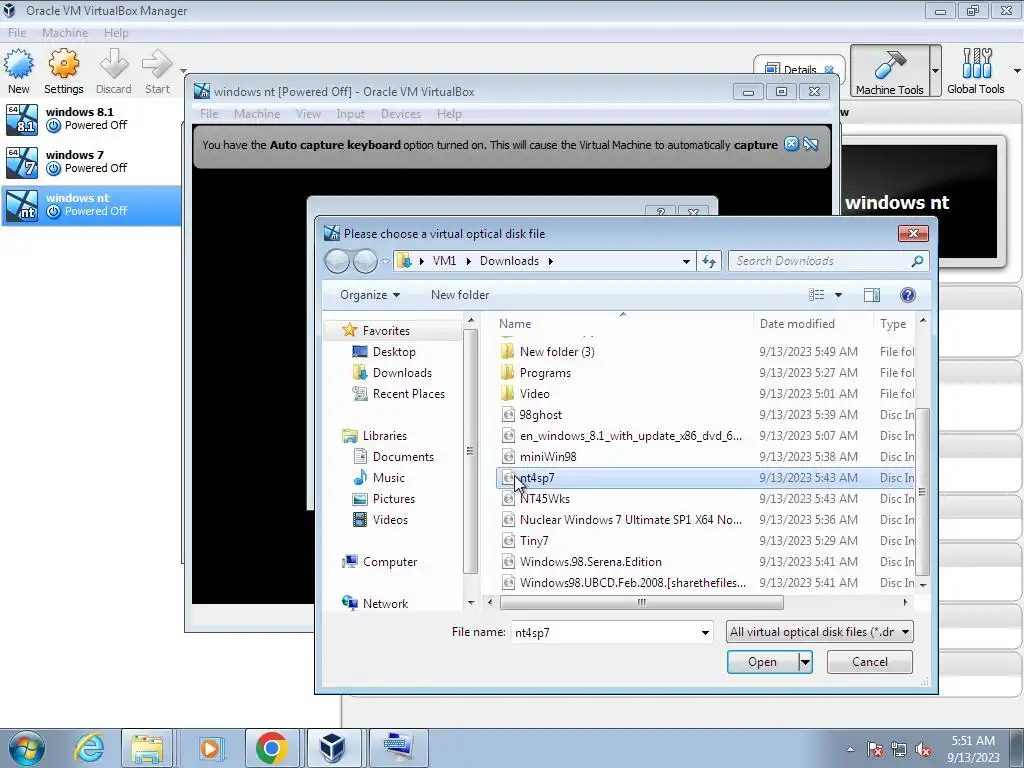Open view options dropdown arrow
1024x768 pixels.
tap(839, 295)
